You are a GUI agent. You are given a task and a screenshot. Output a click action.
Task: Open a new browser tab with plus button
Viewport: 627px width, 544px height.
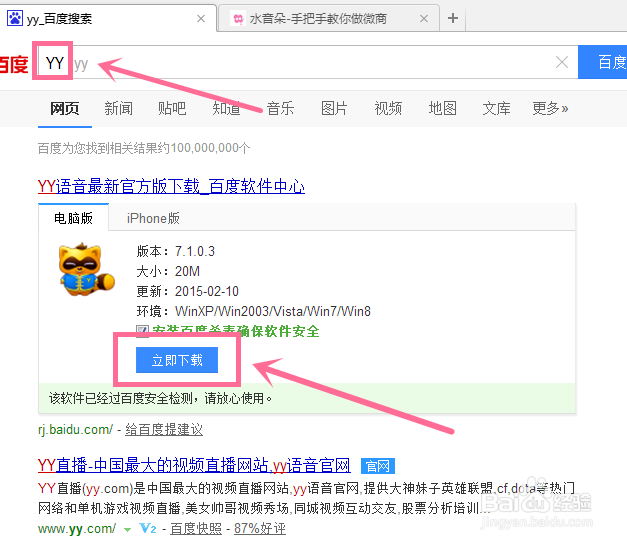click(x=453, y=18)
